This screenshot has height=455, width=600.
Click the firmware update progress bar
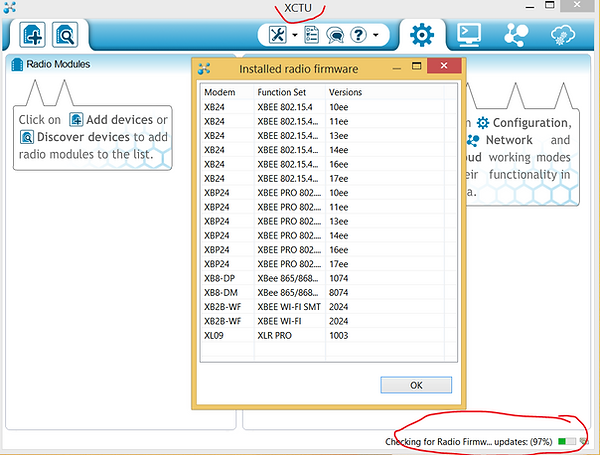(567, 442)
